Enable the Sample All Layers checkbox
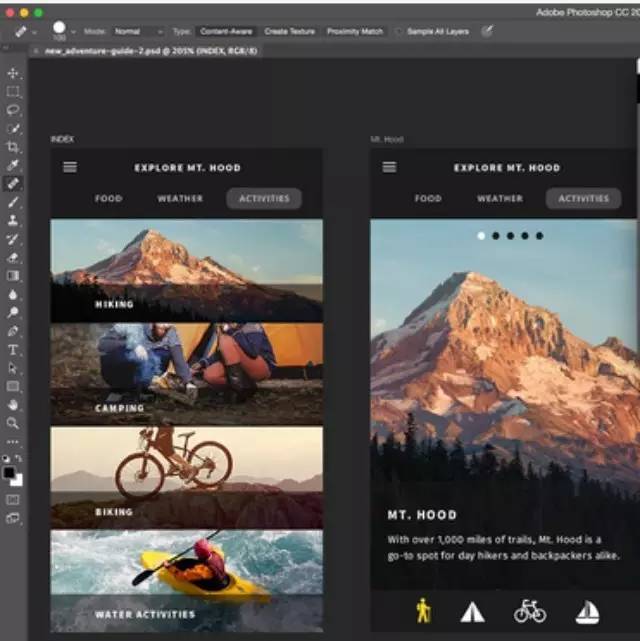640x641 pixels. tap(400, 32)
